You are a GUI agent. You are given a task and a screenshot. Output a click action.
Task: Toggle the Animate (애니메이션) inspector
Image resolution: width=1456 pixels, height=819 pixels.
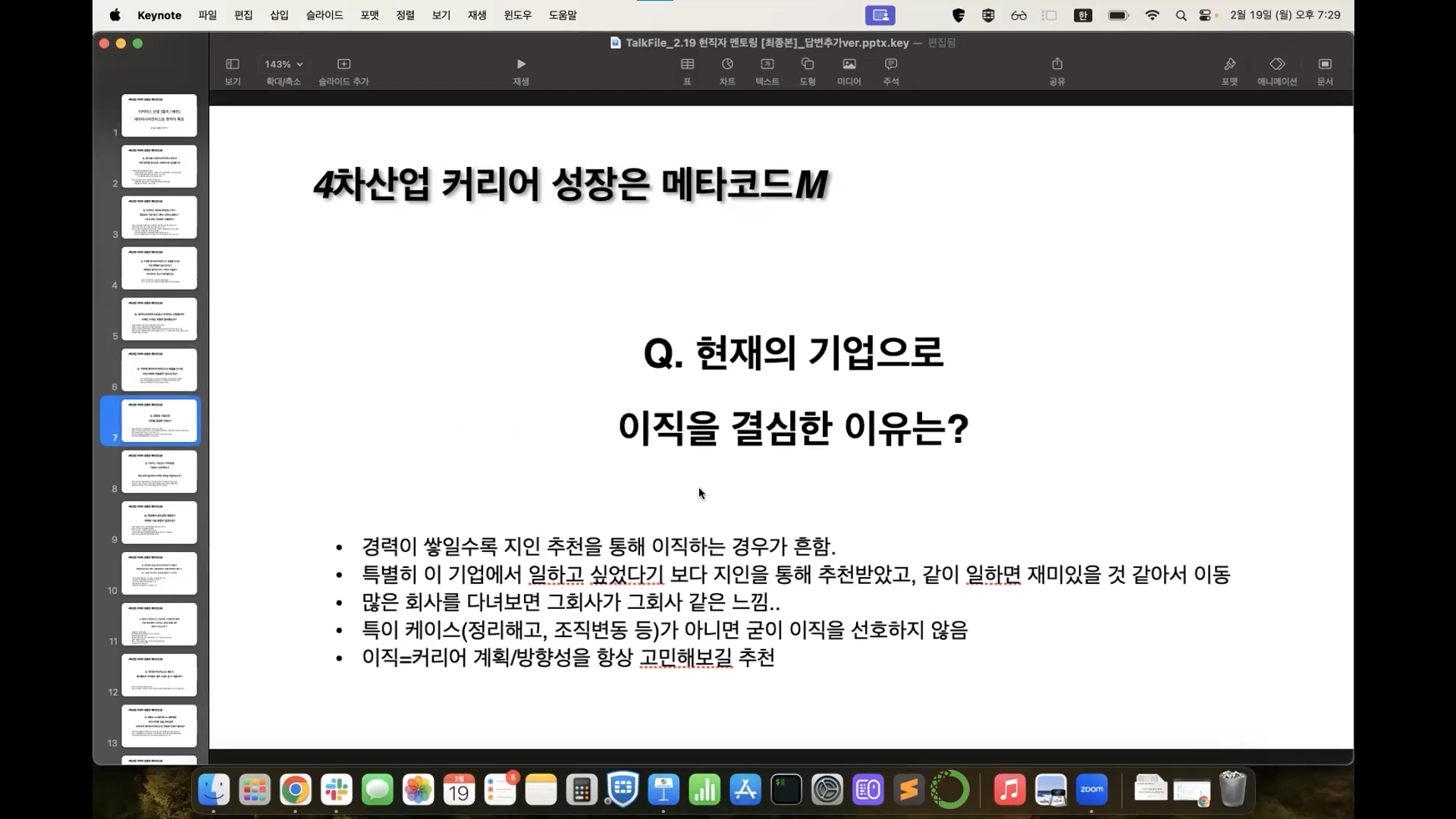(x=1277, y=64)
